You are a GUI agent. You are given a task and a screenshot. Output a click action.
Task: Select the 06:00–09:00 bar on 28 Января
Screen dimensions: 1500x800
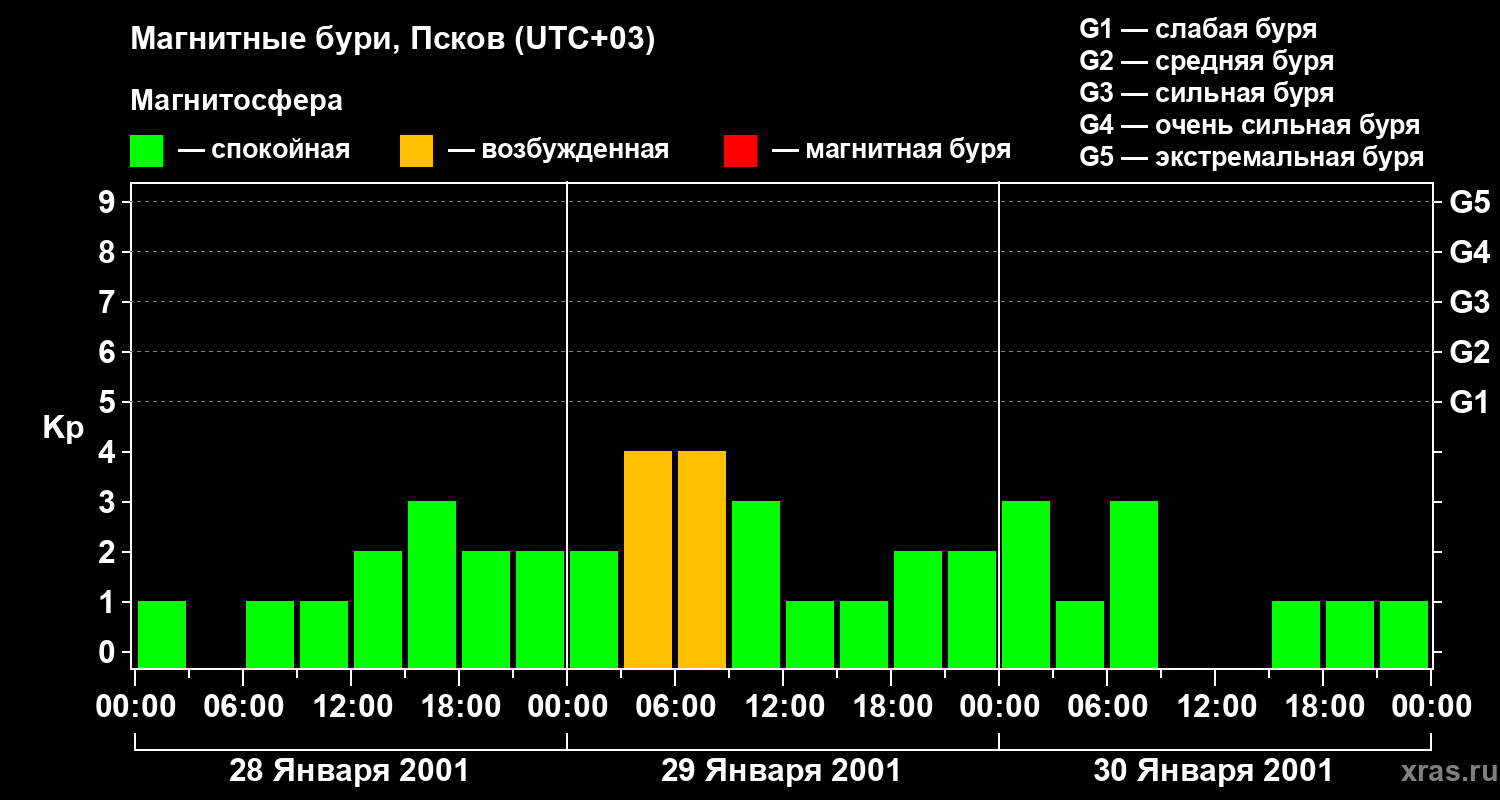click(270, 634)
